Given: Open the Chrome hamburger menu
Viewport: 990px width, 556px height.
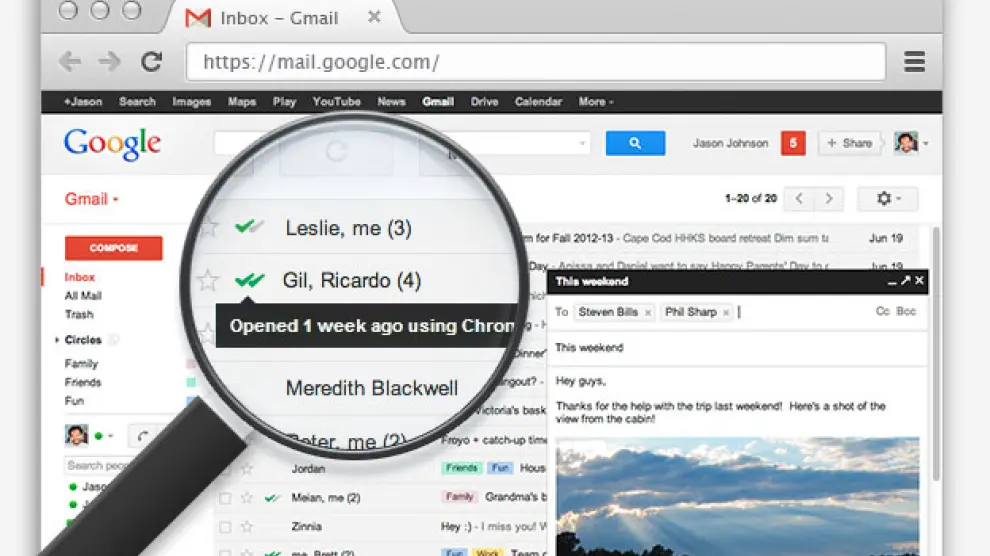Looking at the screenshot, I should 914,62.
